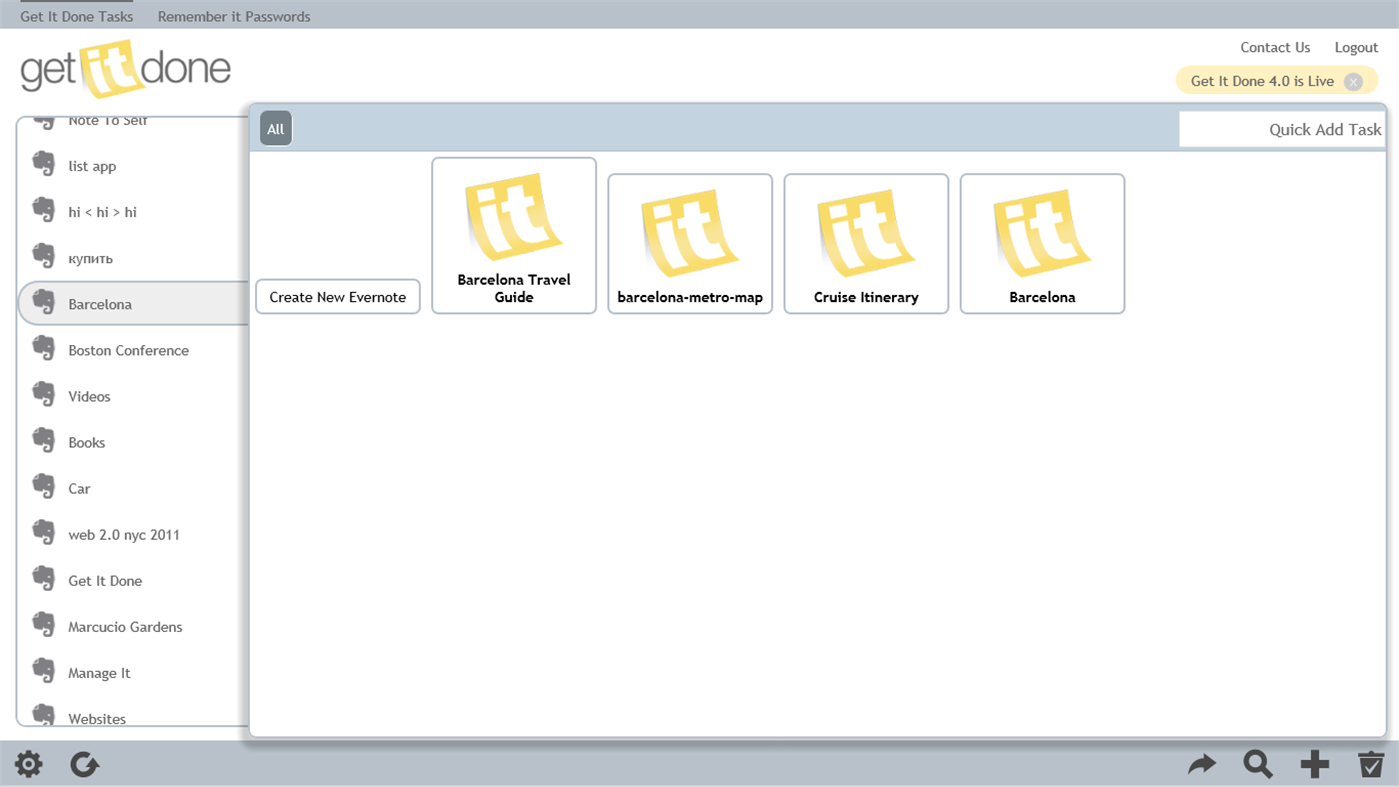1399x787 pixels.
Task: Open the search icon
Action: pos(1258,763)
